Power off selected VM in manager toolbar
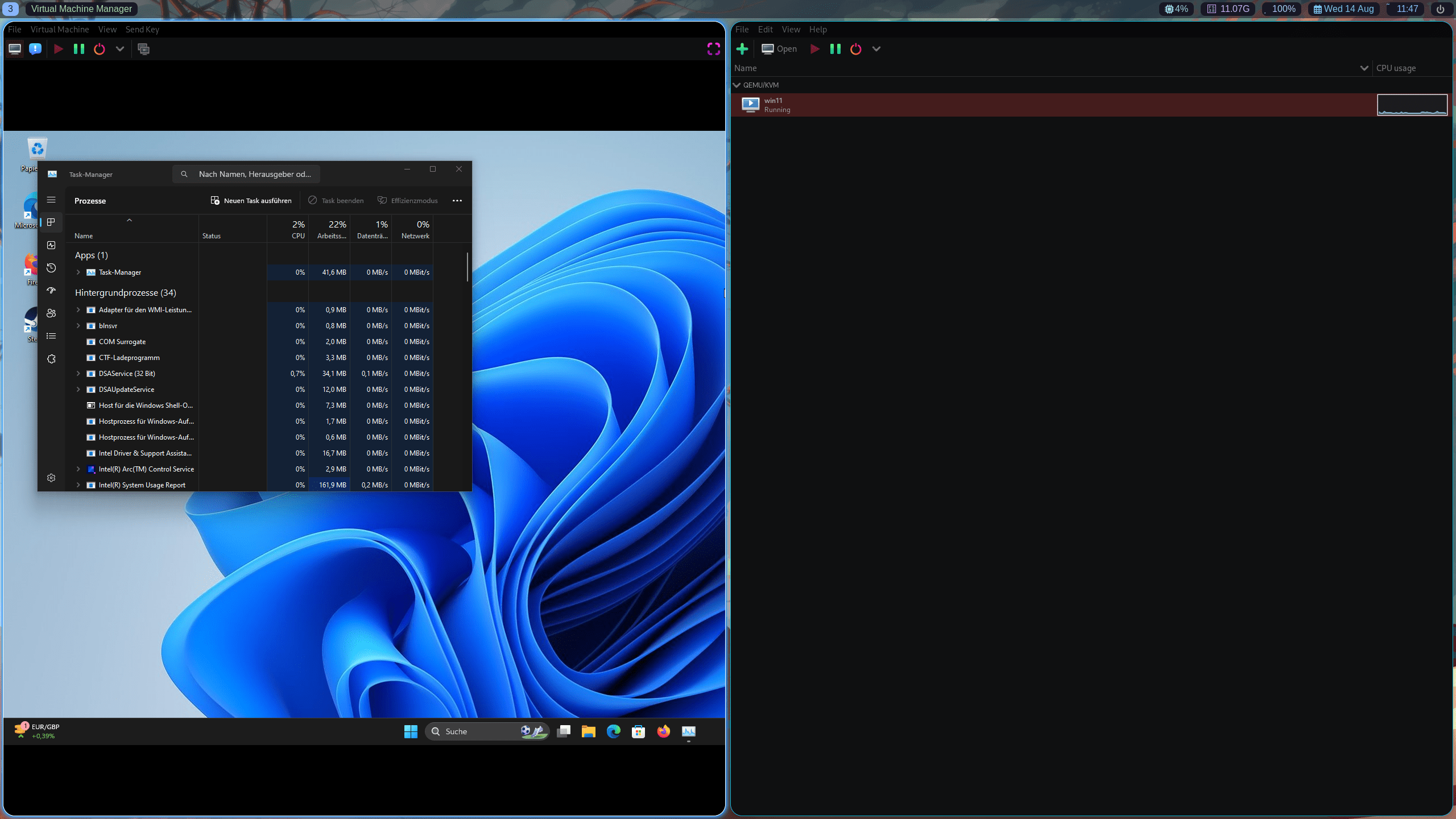The width and height of the screenshot is (1456, 819). (x=856, y=49)
